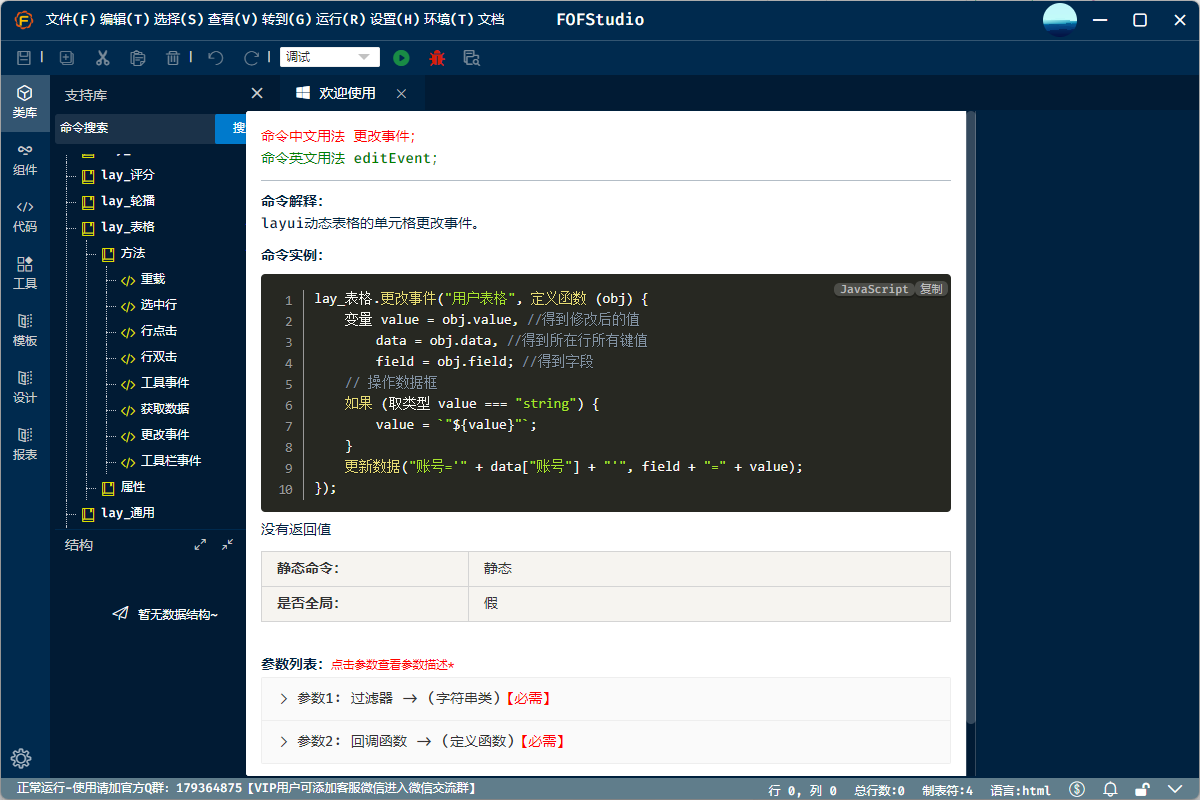Open the 文档 menu

pyautogui.click(x=491, y=20)
